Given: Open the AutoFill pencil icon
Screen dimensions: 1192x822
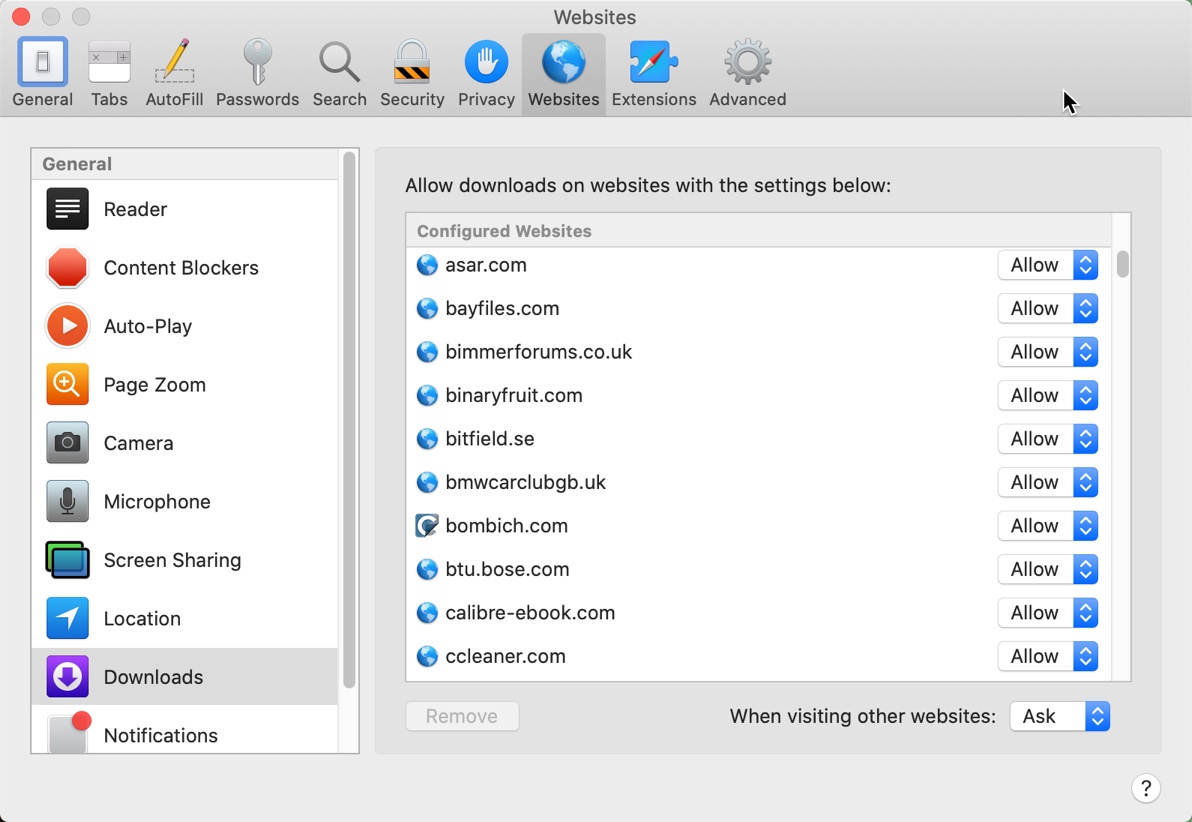Looking at the screenshot, I should pyautogui.click(x=175, y=61).
